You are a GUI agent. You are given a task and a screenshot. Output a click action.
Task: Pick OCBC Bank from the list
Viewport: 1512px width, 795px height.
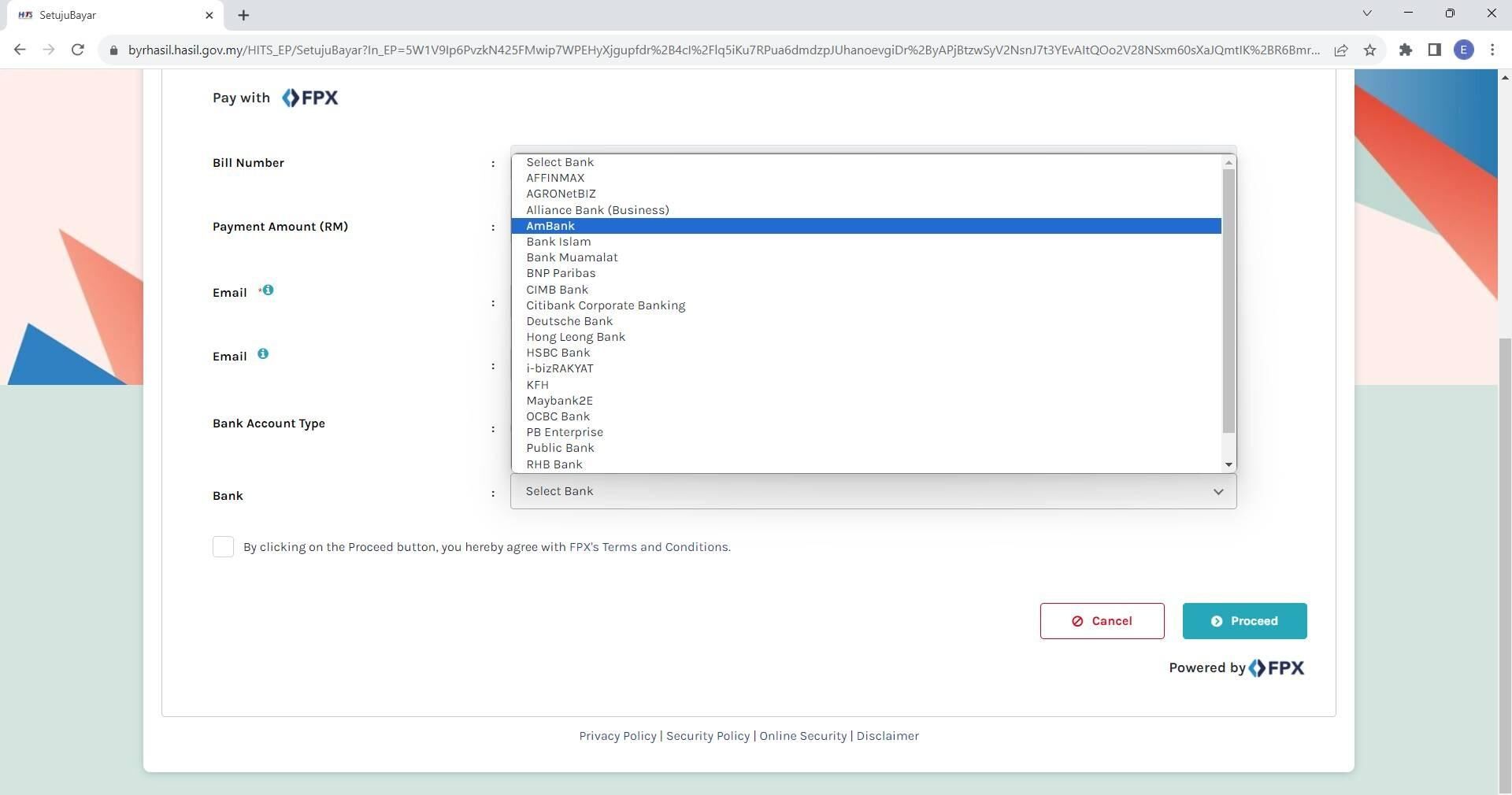point(866,416)
